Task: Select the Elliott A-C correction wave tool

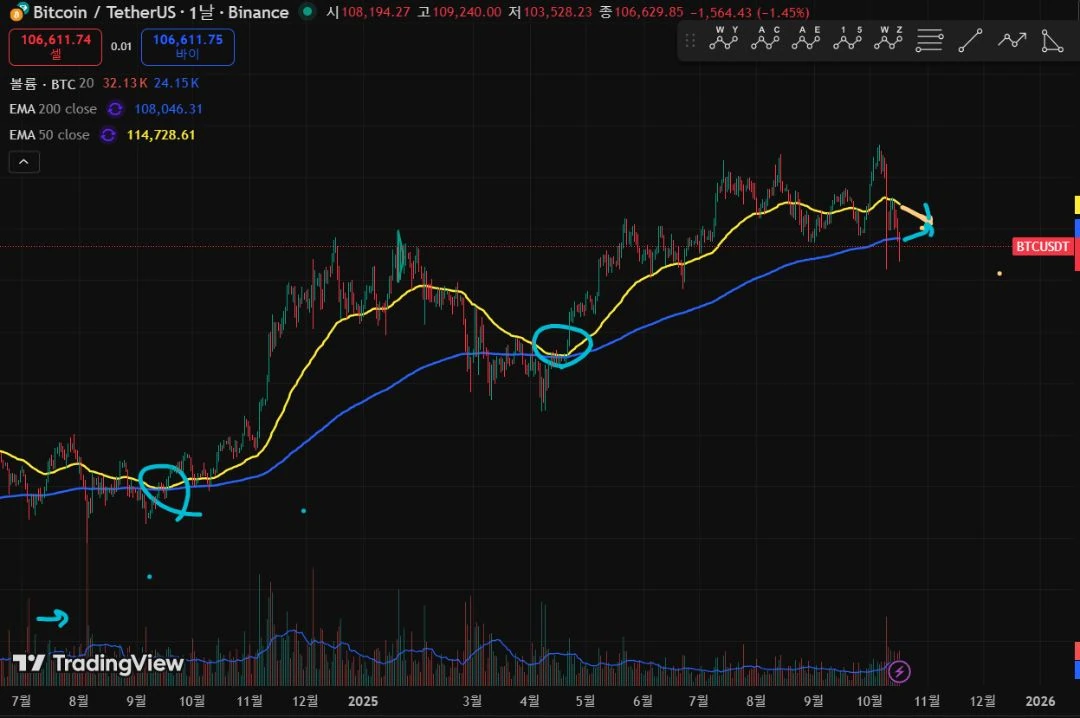Action: [x=765, y=39]
